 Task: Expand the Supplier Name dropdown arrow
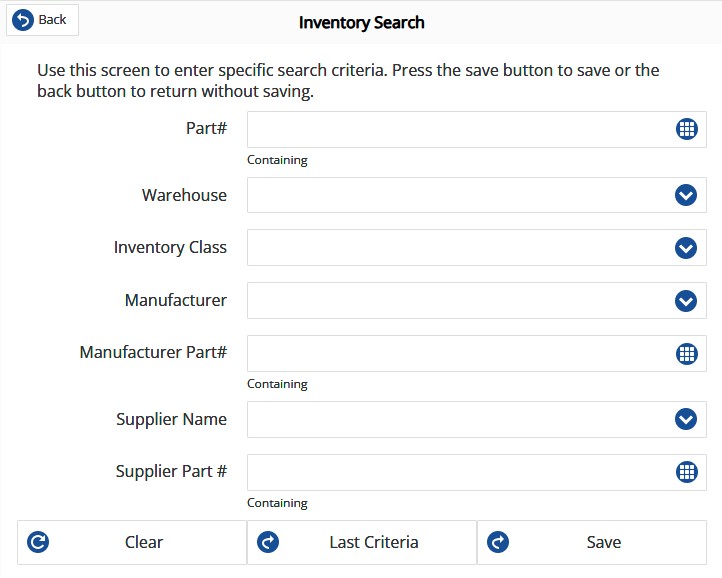(x=686, y=419)
